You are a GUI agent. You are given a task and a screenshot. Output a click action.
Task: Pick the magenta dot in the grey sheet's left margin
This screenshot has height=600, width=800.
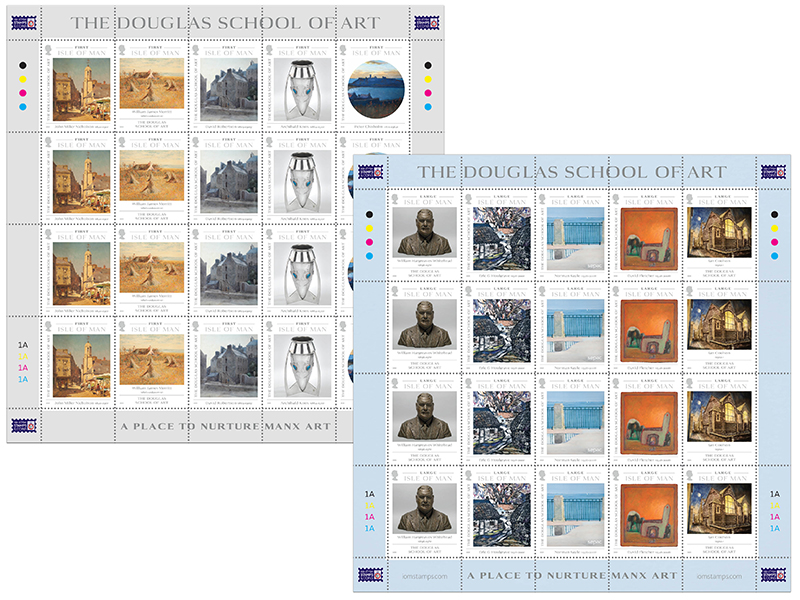[22, 93]
